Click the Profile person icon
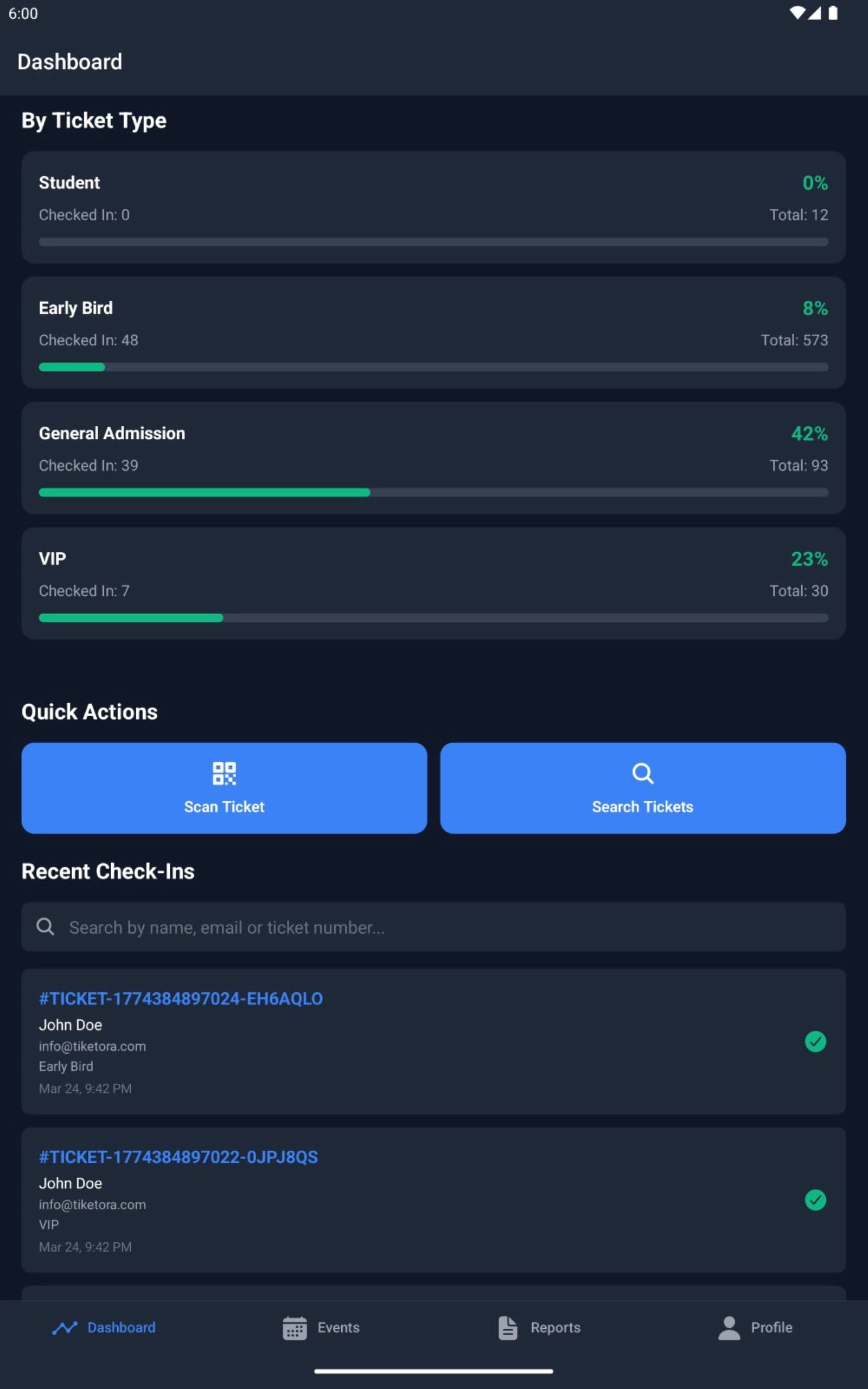Image resolution: width=868 pixels, height=1389 pixels. coord(729,1328)
